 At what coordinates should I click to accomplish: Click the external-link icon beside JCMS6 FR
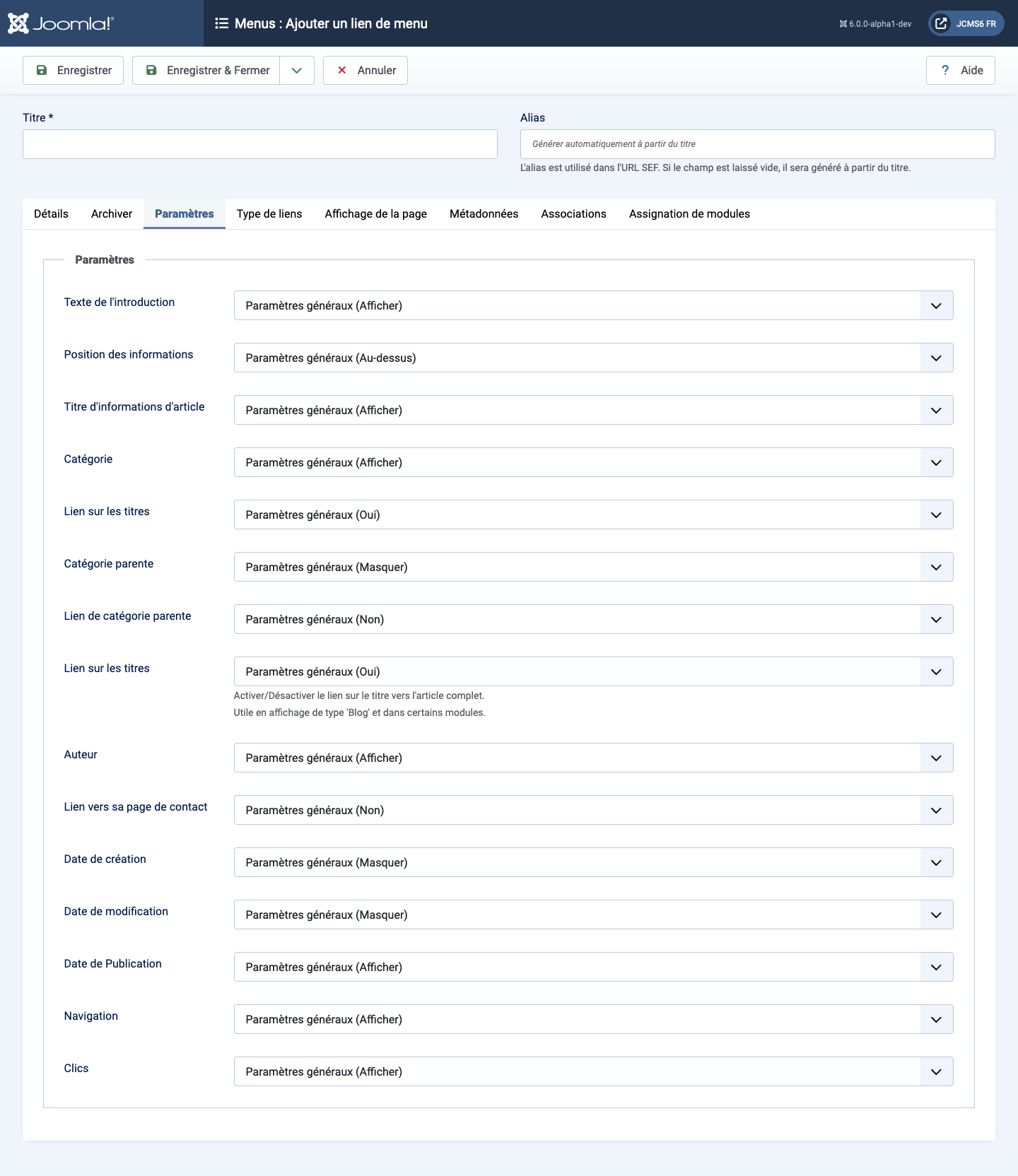[x=941, y=23]
